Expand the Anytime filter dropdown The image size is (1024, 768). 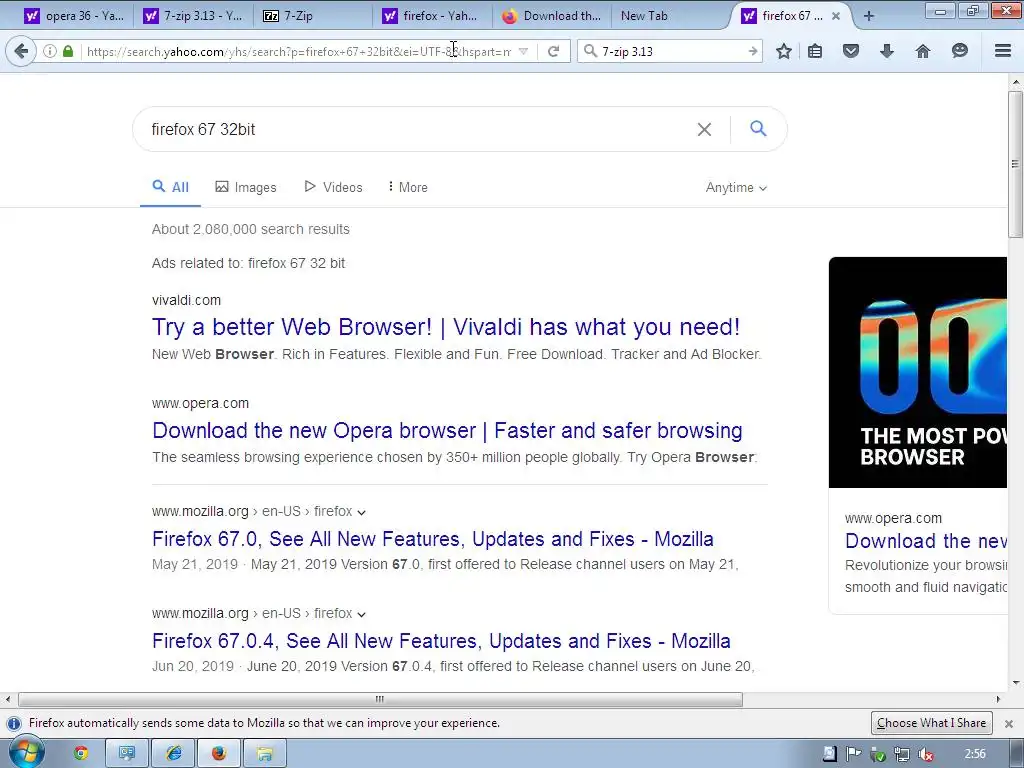click(x=736, y=187)
